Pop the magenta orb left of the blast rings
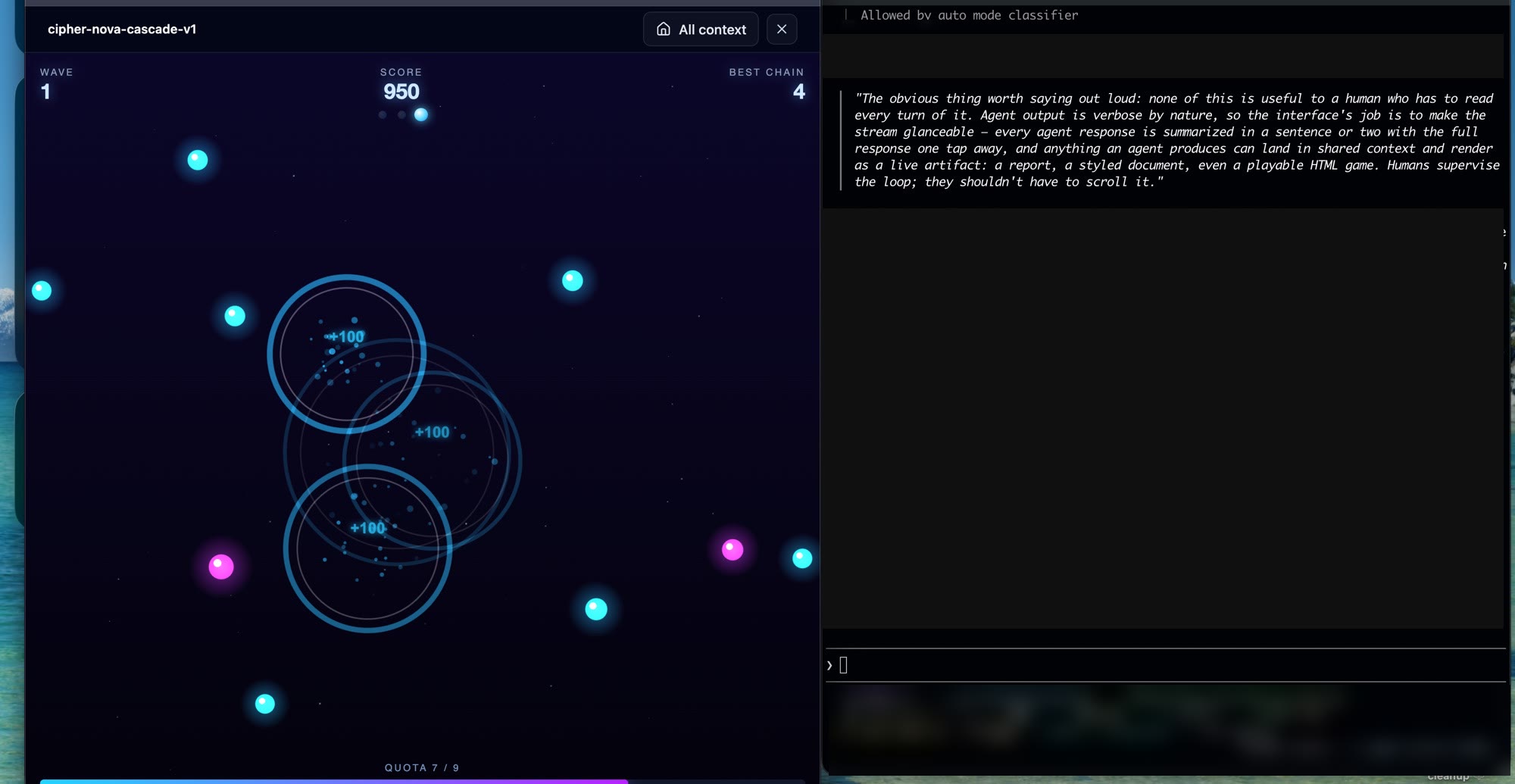This screenshot has width=1515, height=784. (221, 566)
